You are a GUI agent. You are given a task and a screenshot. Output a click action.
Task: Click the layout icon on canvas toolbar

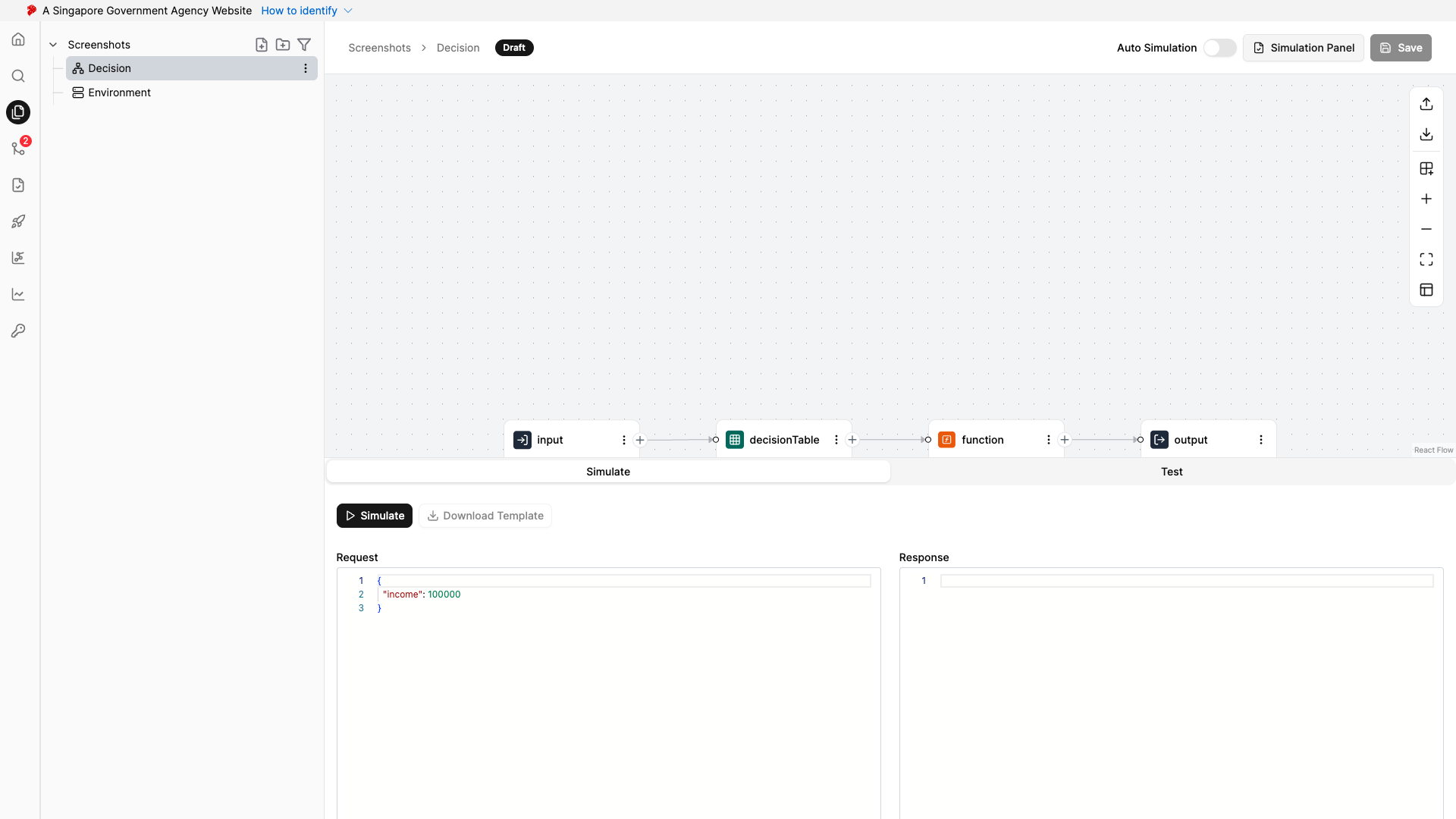click(1426, 290)
